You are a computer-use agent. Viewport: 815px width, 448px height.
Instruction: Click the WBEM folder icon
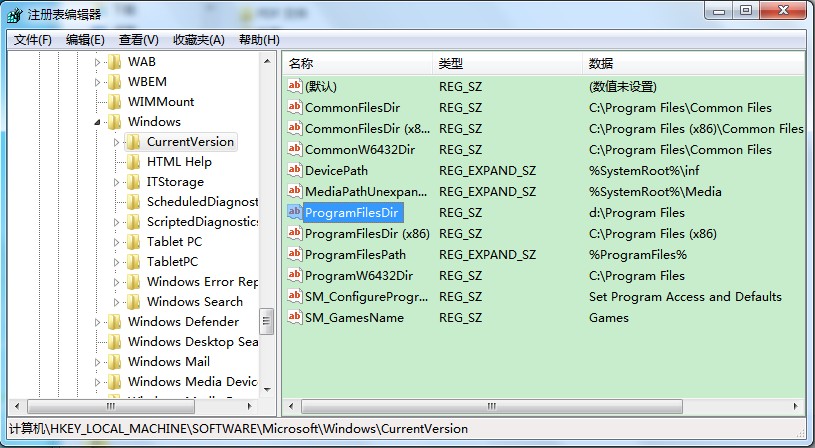coord(114,82)
